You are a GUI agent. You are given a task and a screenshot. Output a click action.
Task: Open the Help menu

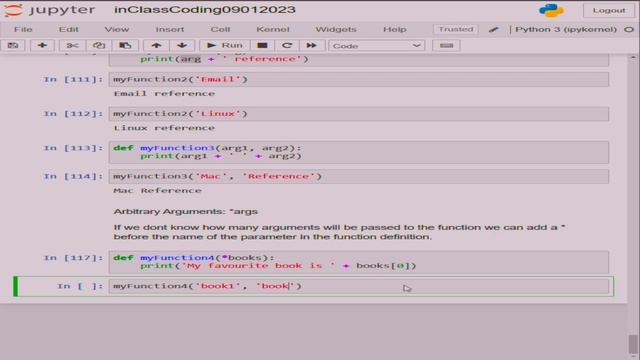click(x=395, y=29)
